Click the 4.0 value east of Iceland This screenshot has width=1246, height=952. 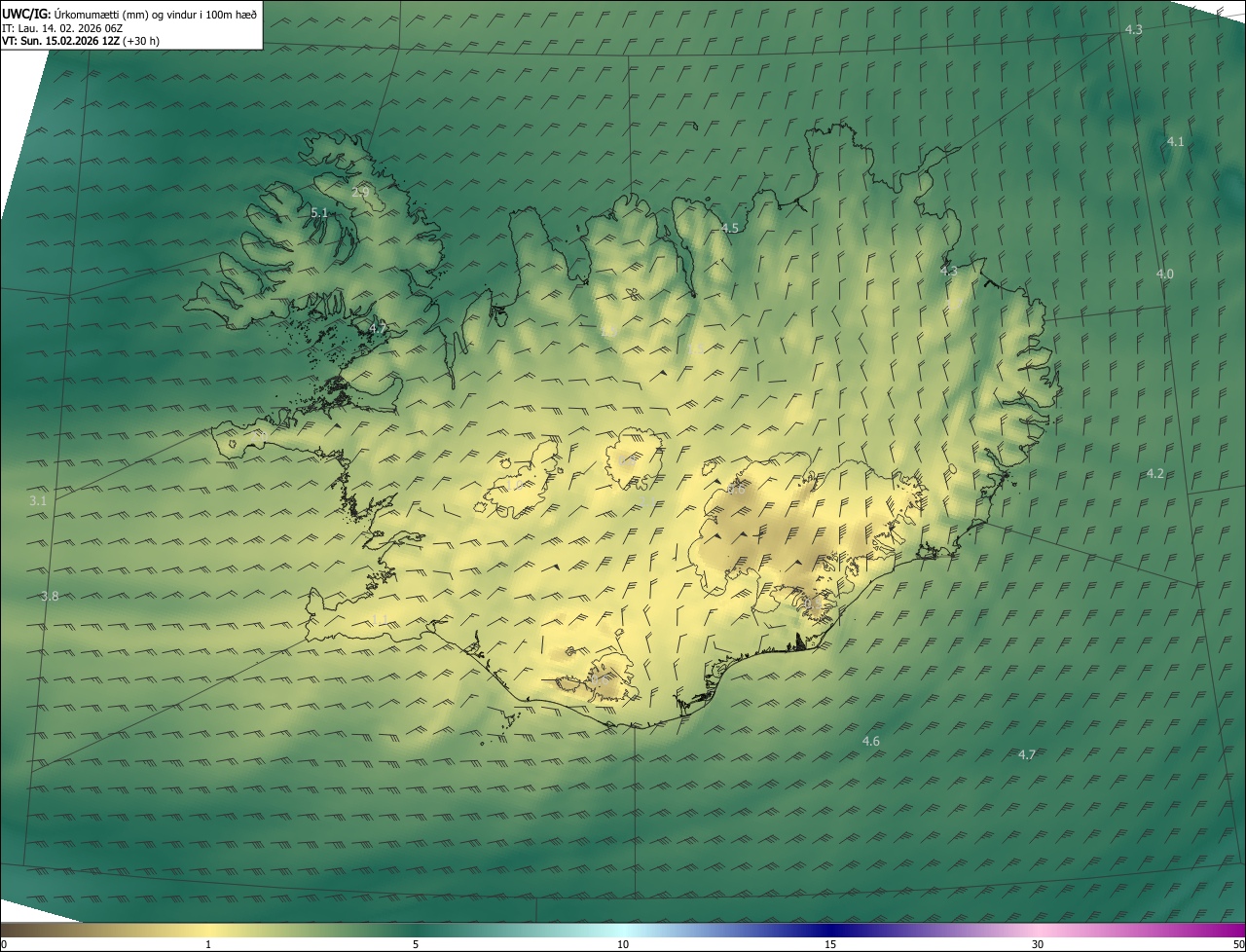pyautogui.click(x=1164, y=274)
